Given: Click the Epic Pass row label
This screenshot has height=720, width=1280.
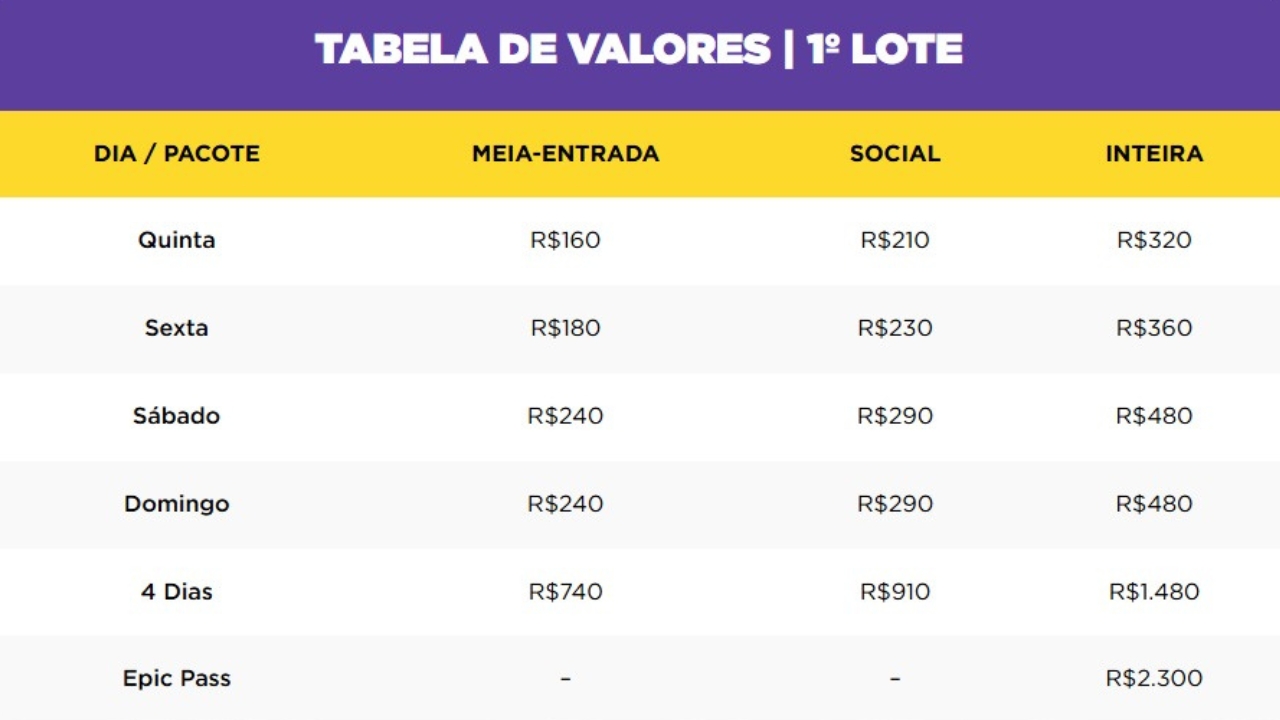Looking at the screenshot, I should tap(177, 678).
